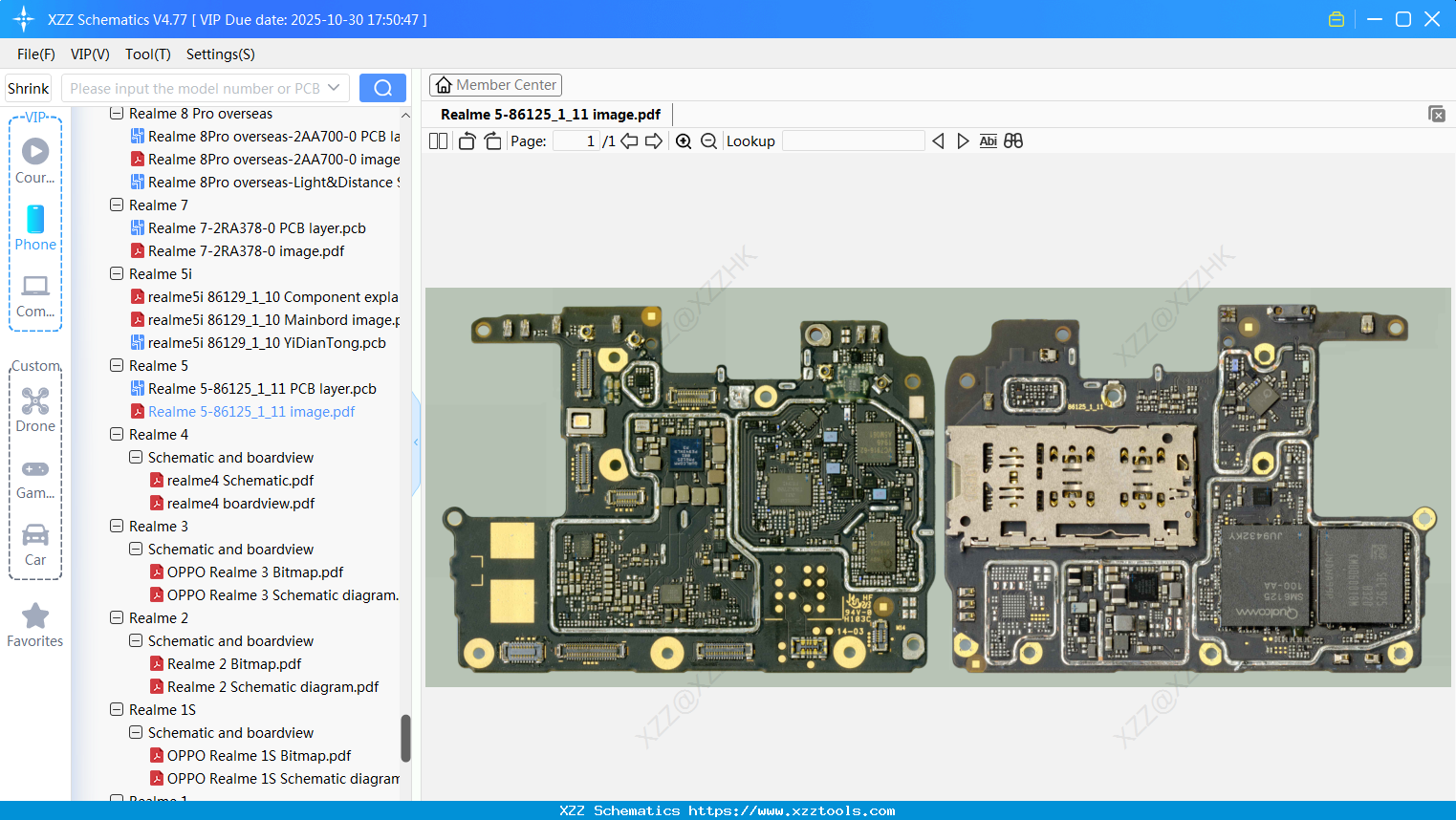Click the yellow VIP gift icon in title bar
Image resolution: width=1456 pixels, height=820 pixels.
(1336, 19)
